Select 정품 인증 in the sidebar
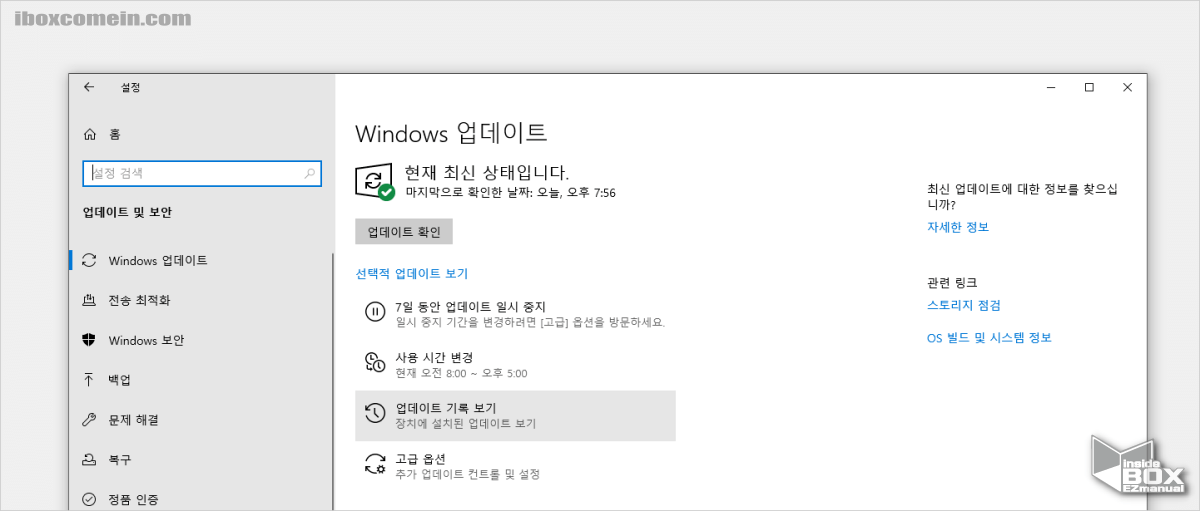Viewport: 1200px width, 511px height. pyautogui.click(x=200, y=497)
